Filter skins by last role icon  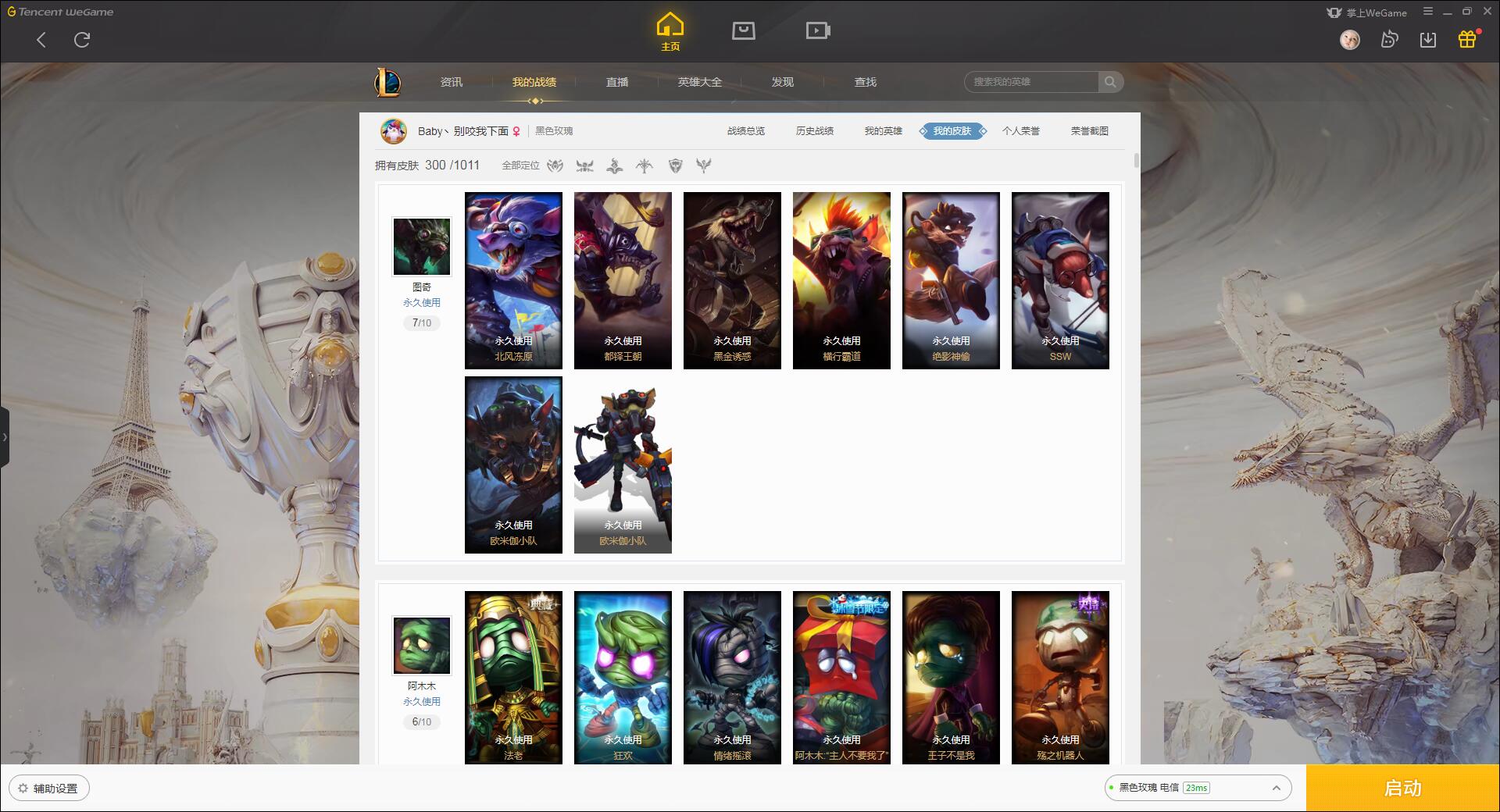pyautogui.click(x=704, y=166)
